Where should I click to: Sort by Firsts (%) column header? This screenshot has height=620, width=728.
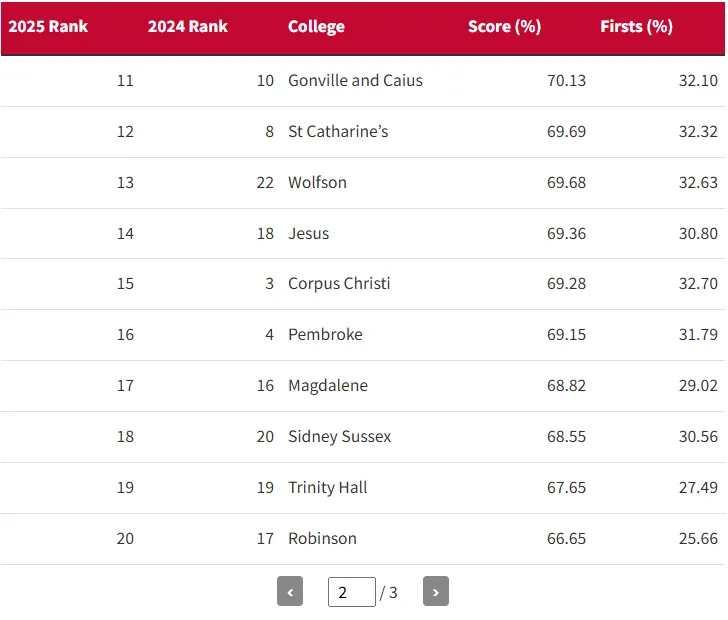[636, 27]
